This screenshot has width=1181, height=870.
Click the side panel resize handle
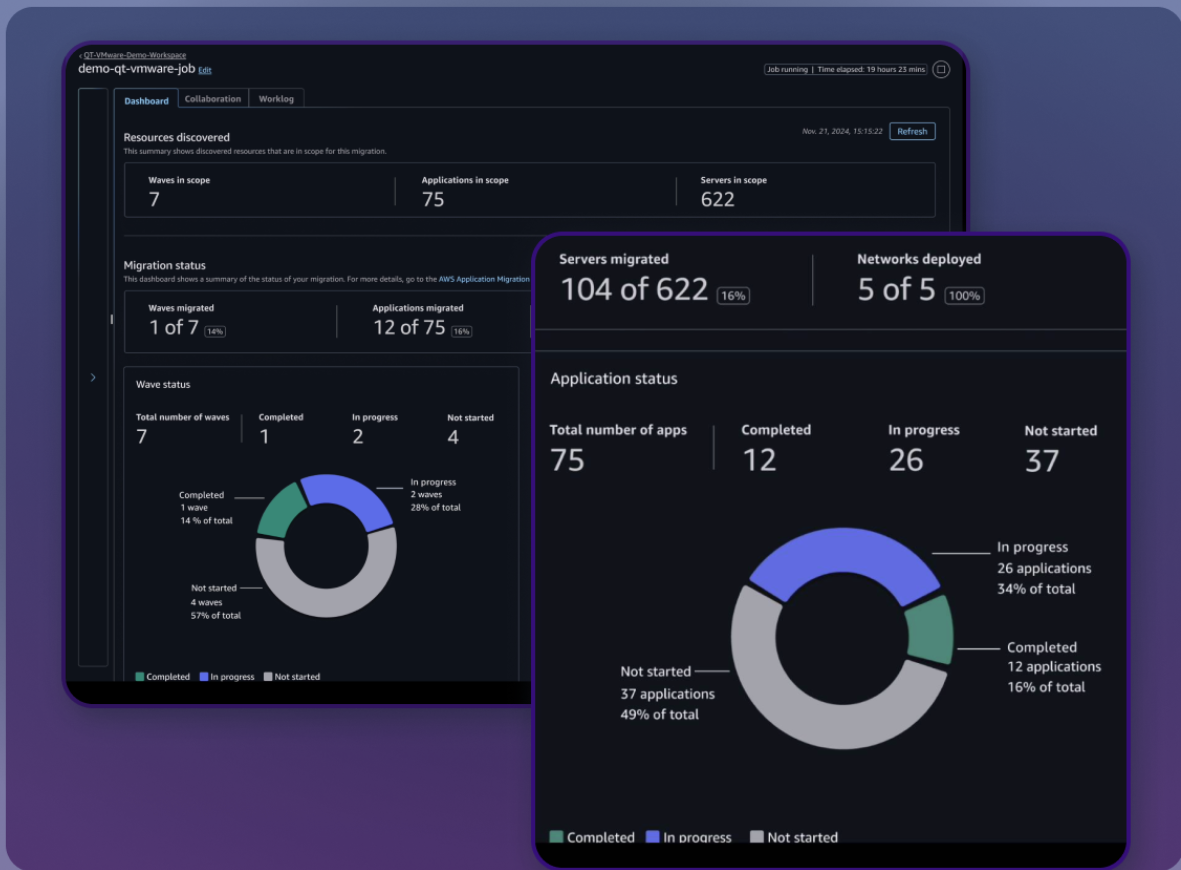[x=111, y=319]
